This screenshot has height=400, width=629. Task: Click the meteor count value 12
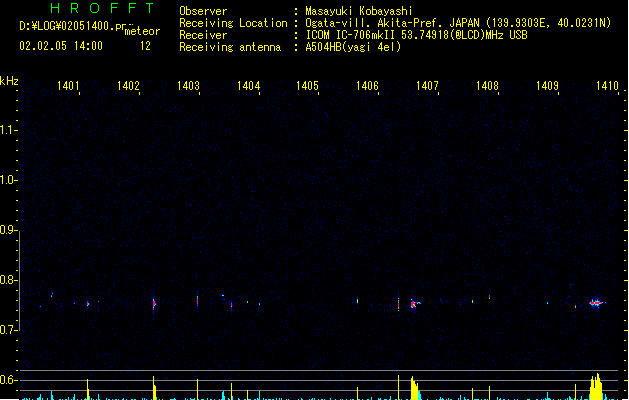tap(145, 46)
